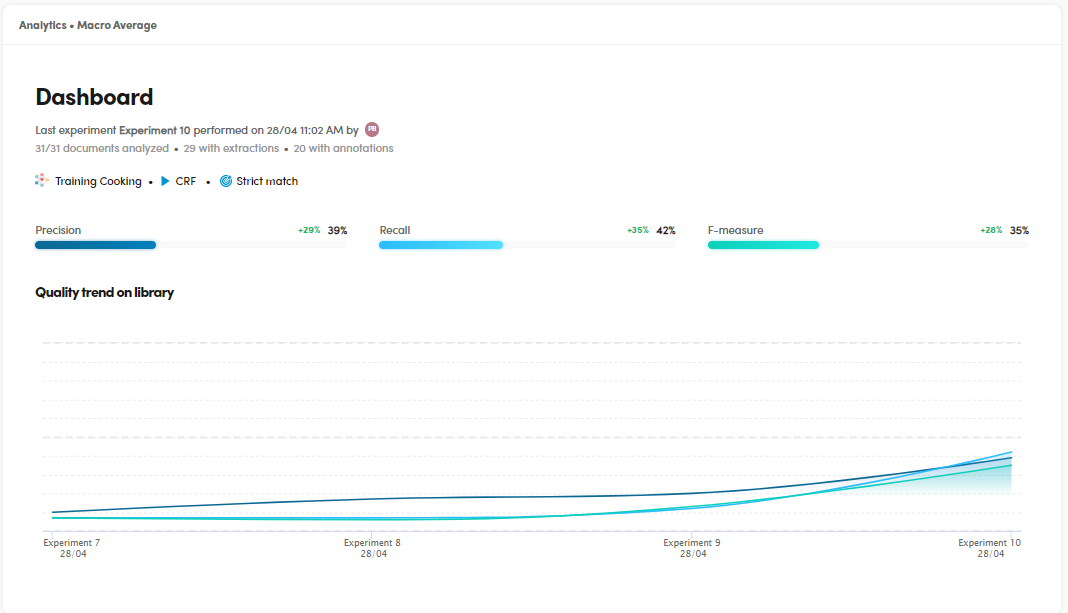Click the F-measure progress bar

click(x=867, y=245)
